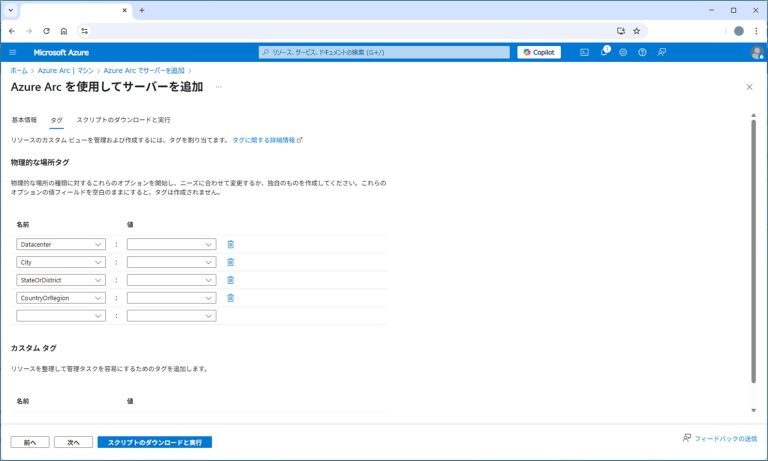Open the notifications bell icon

pyautogui.click(x=604, y=52)
